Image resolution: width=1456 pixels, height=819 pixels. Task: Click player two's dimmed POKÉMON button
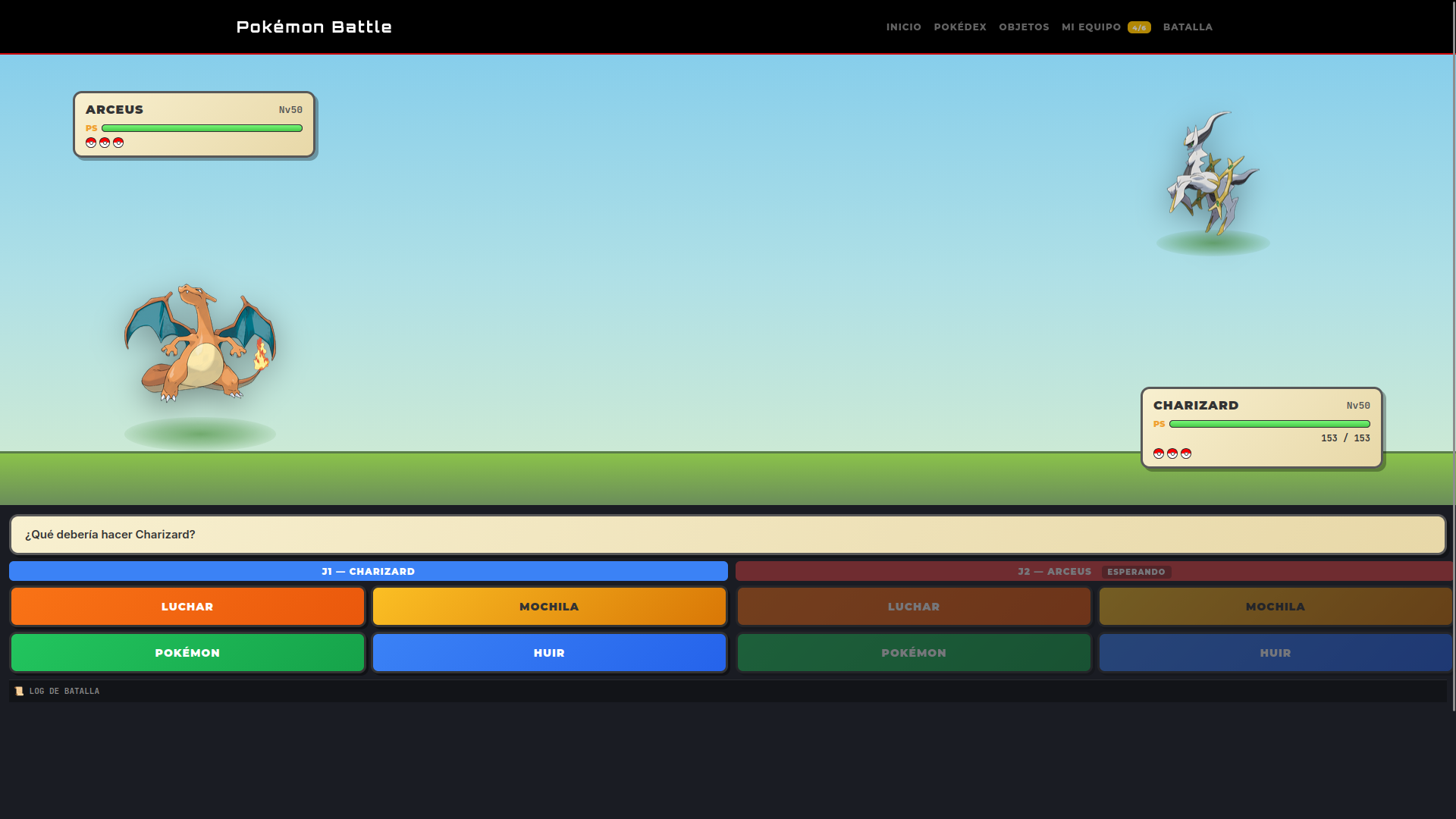914,653
